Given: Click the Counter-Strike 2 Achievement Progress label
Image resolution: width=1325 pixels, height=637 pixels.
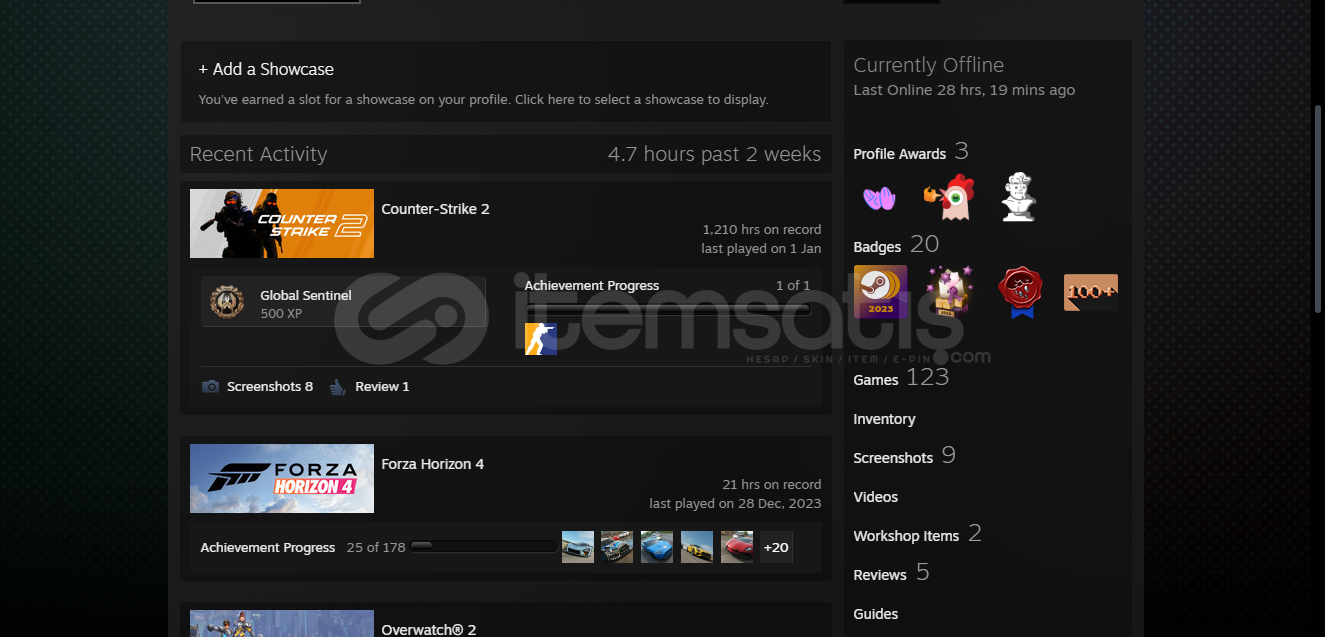Looking at the screenshot, I should coord(592,286).
